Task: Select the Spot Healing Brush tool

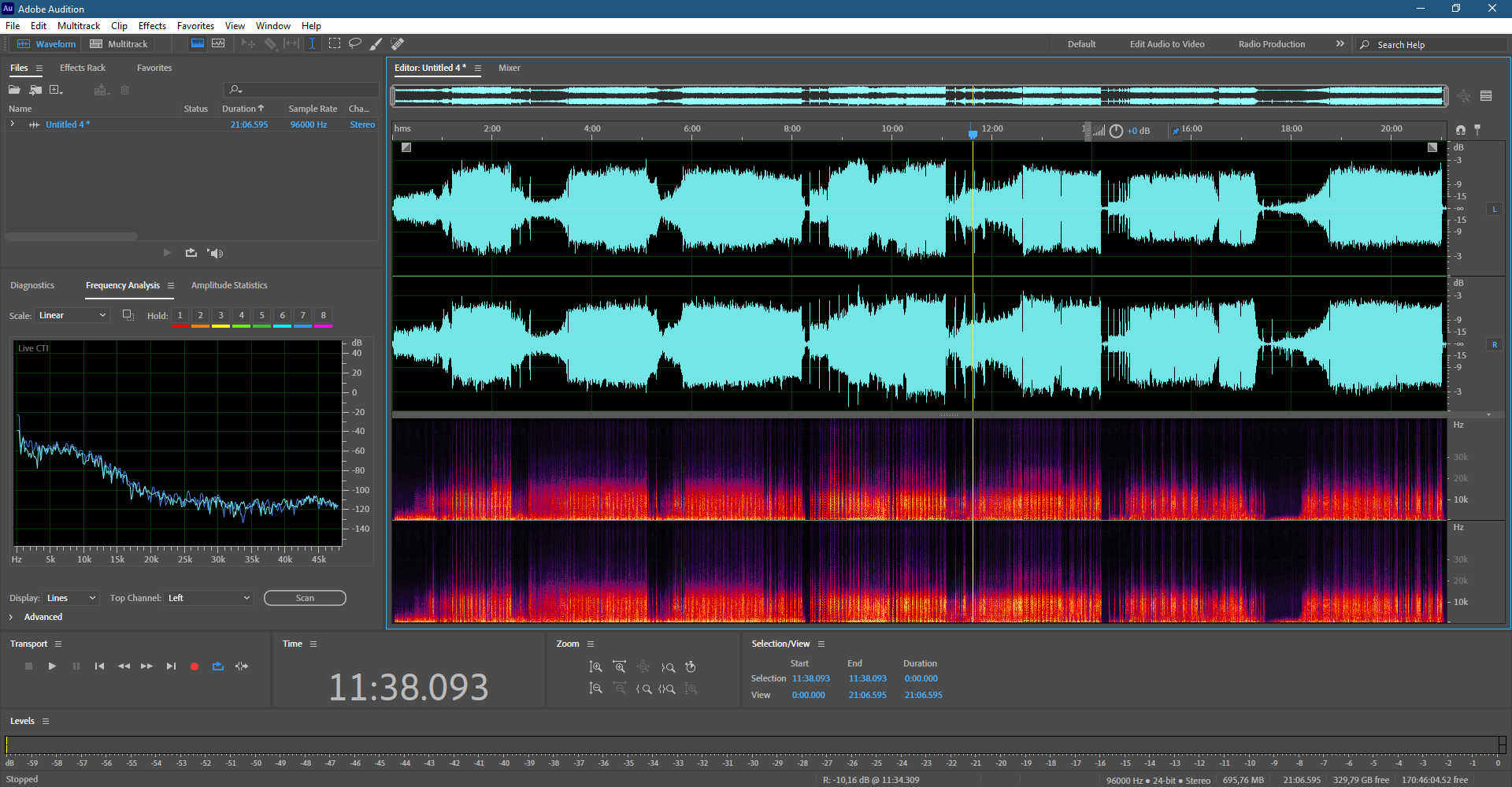Action: (x=398, y=43)
